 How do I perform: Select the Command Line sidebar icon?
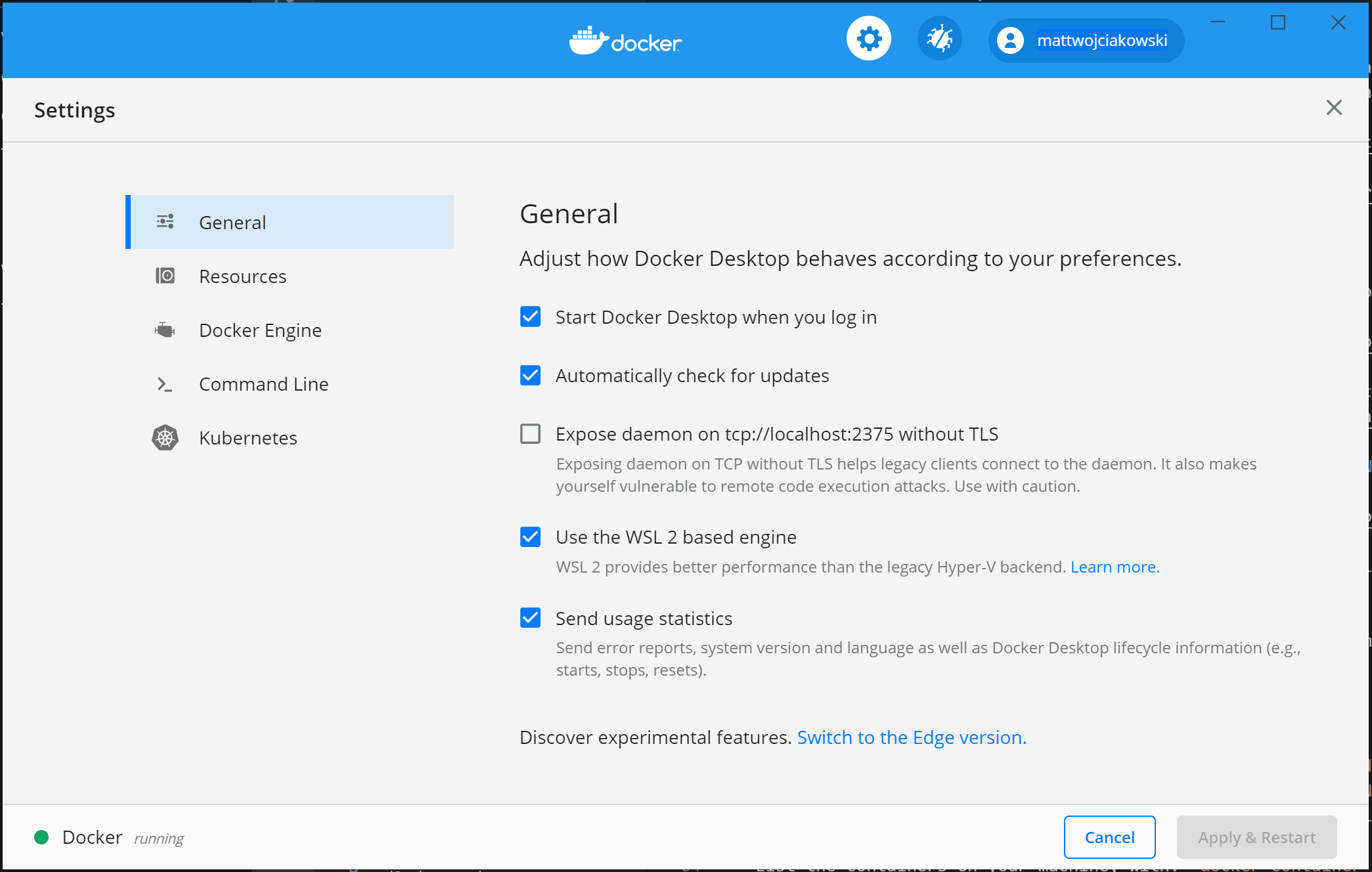coord(163,384)
